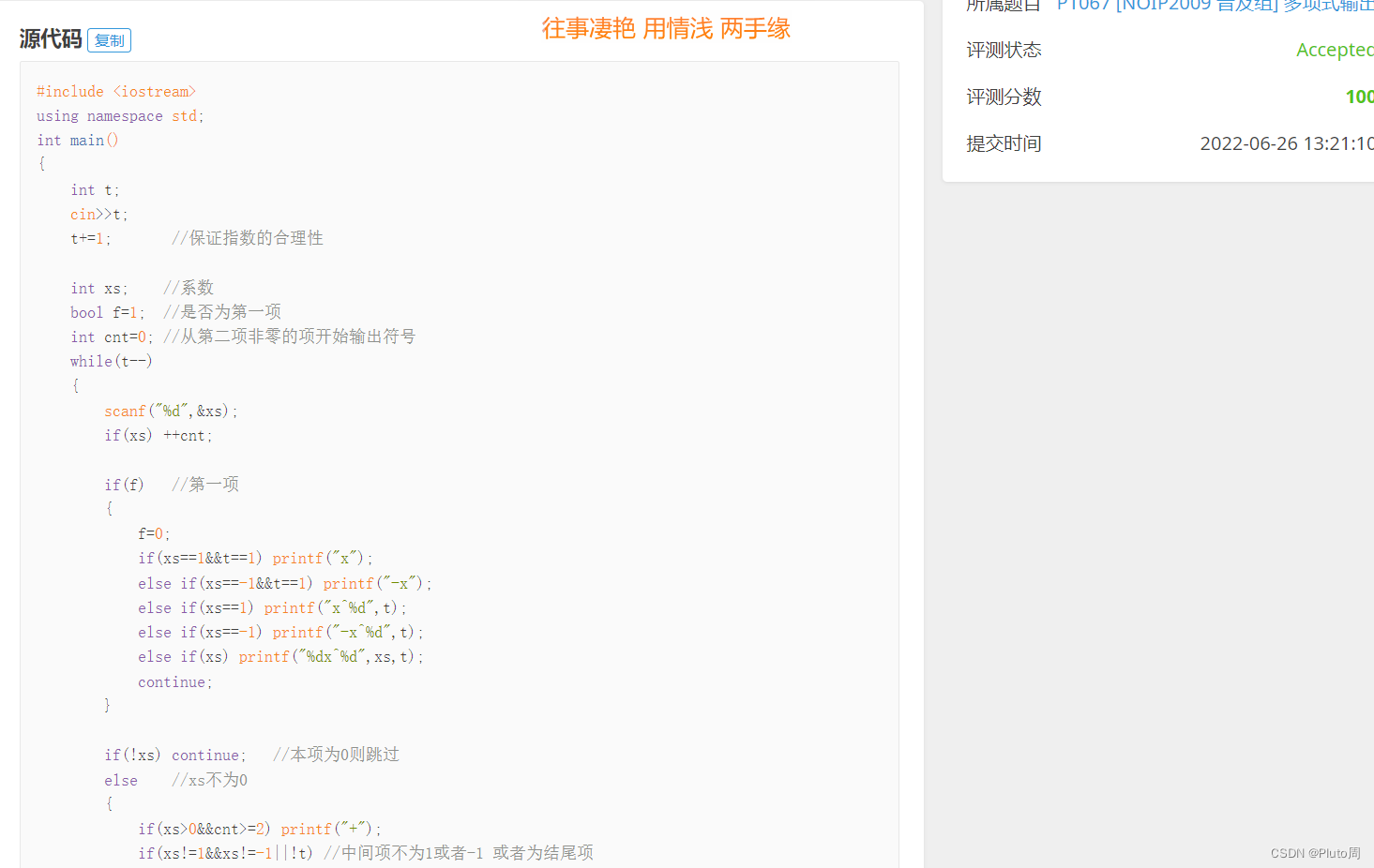
Task: Click the orange text 往事凄艳 用情浅 两手缘
Action: (x=666, y=29)
